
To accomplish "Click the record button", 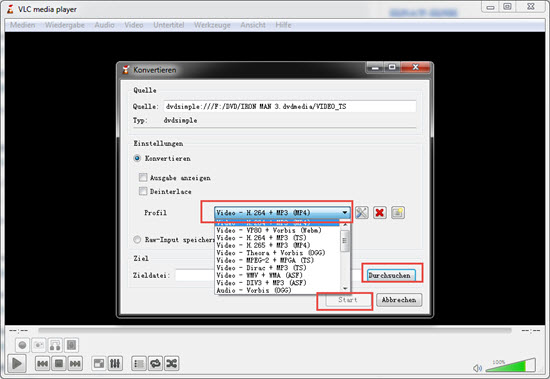I will (22, 345).
